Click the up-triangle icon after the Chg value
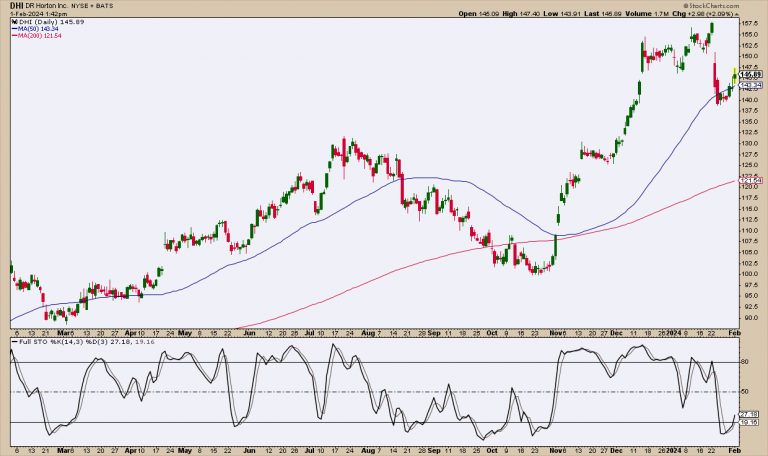This screenshot has width=768, height=456. click(x=737, y=14)
